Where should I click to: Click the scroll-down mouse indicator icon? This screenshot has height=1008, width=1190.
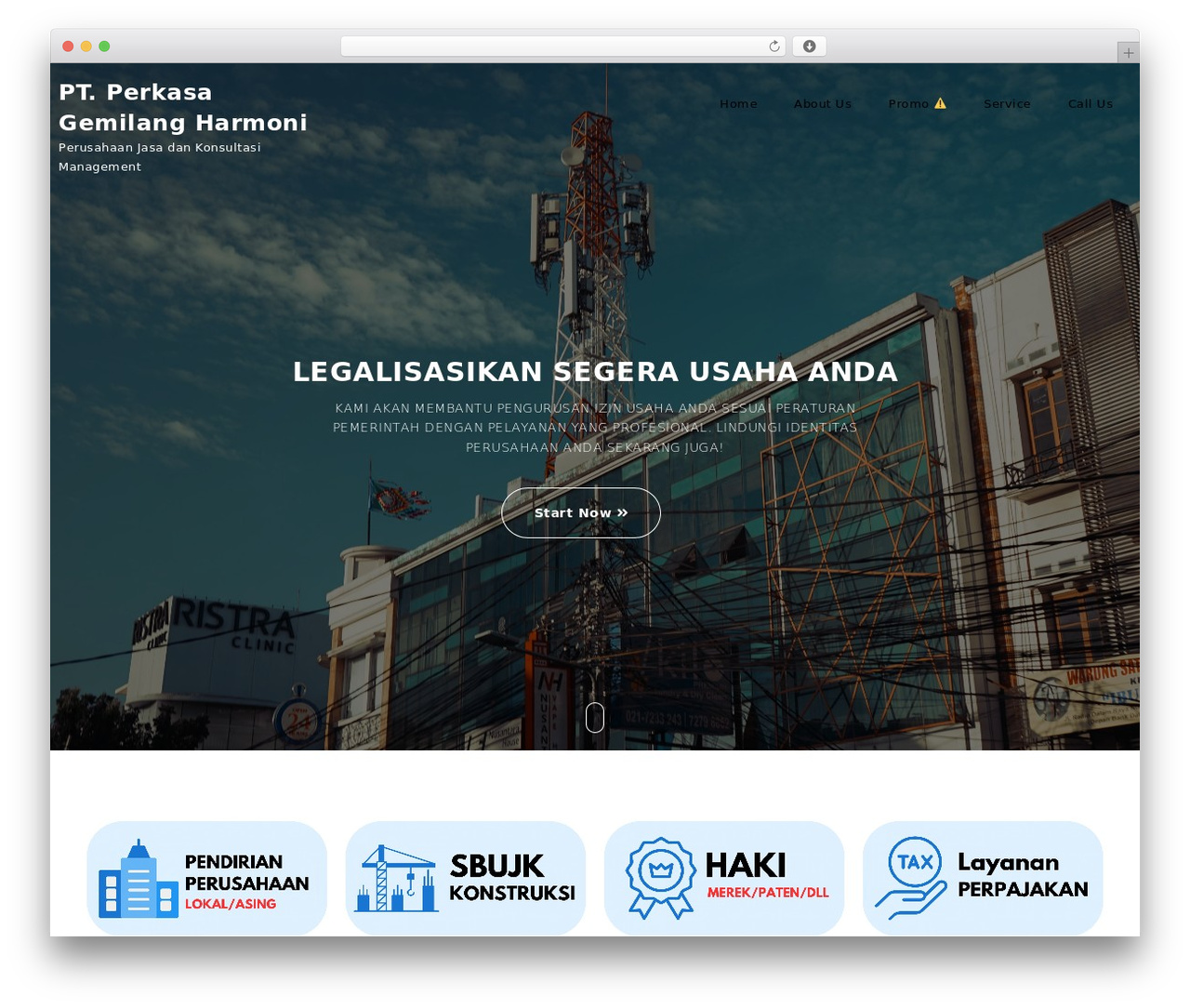(x=595, y=717)
